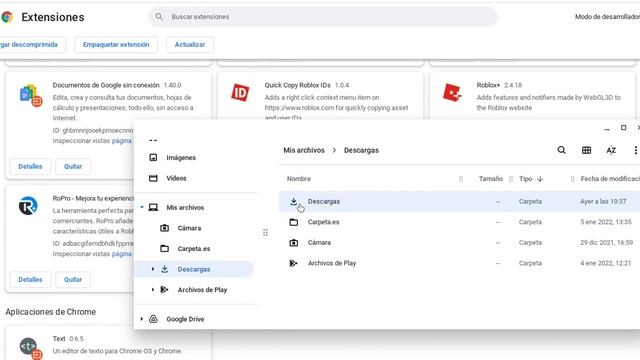Sort files by Nombre column
This screenshot has height=360, width=640.
click(x=298, y=179)
